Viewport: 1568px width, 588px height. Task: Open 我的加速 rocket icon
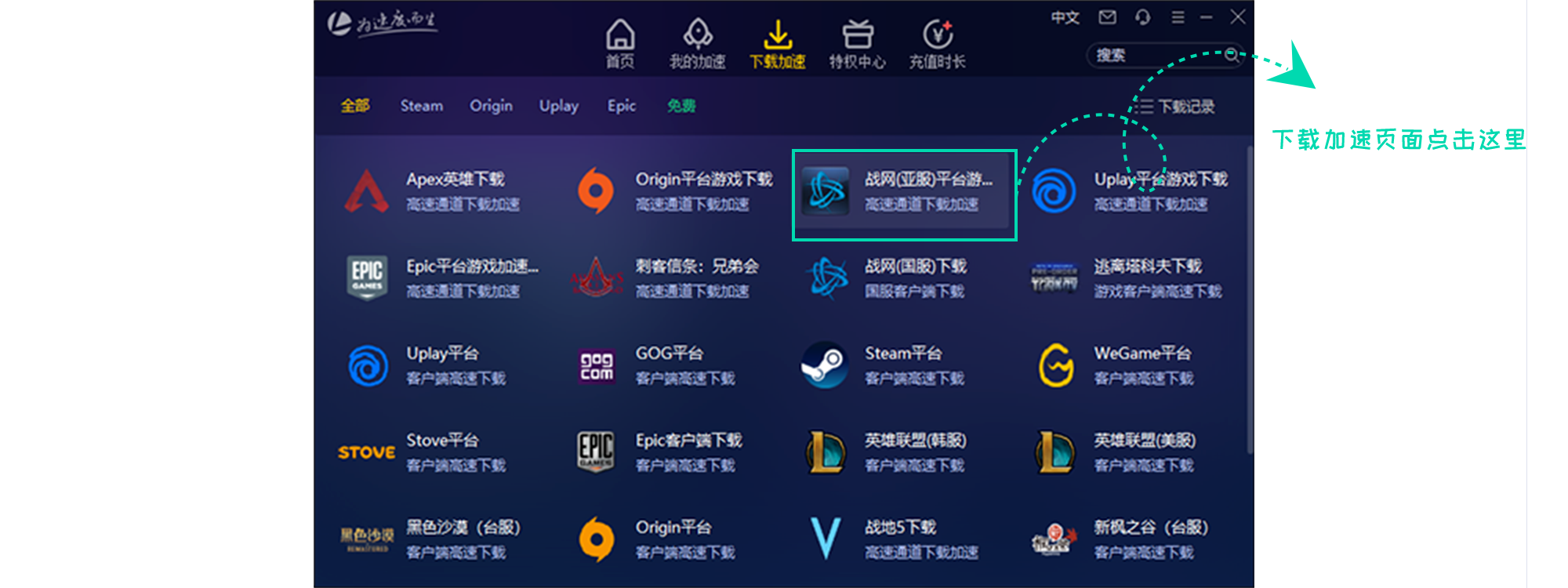pyautogui.click(x=698, y=34)
